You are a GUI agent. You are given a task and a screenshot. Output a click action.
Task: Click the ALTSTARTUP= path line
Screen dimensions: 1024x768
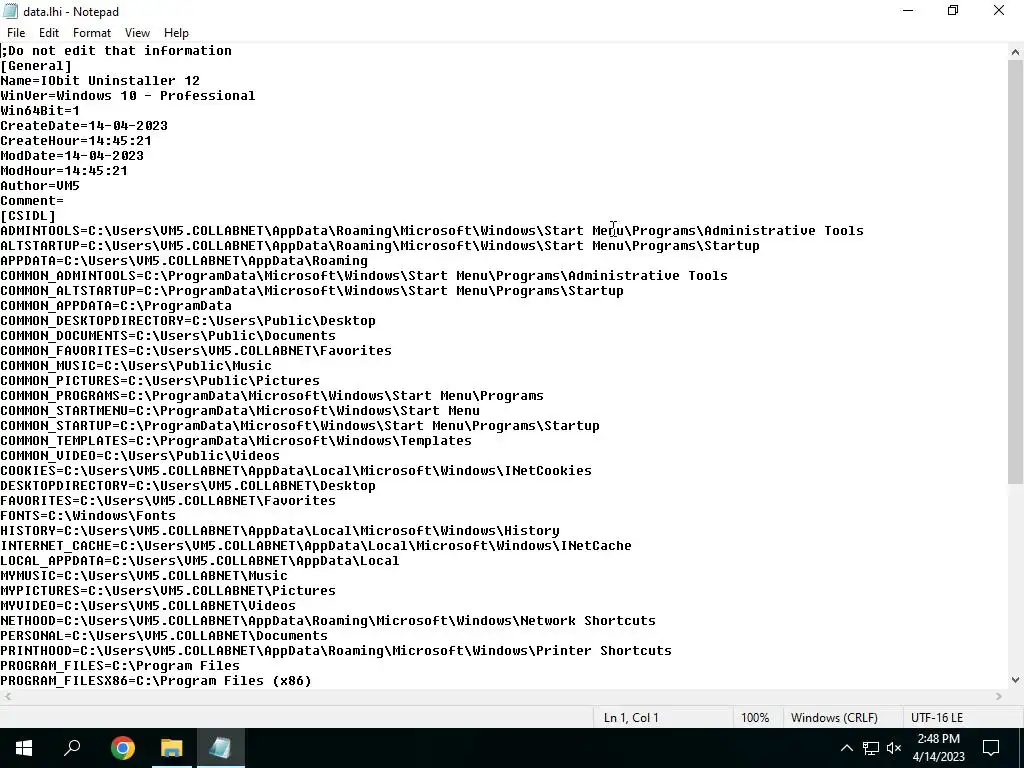(x=380, y=246)
